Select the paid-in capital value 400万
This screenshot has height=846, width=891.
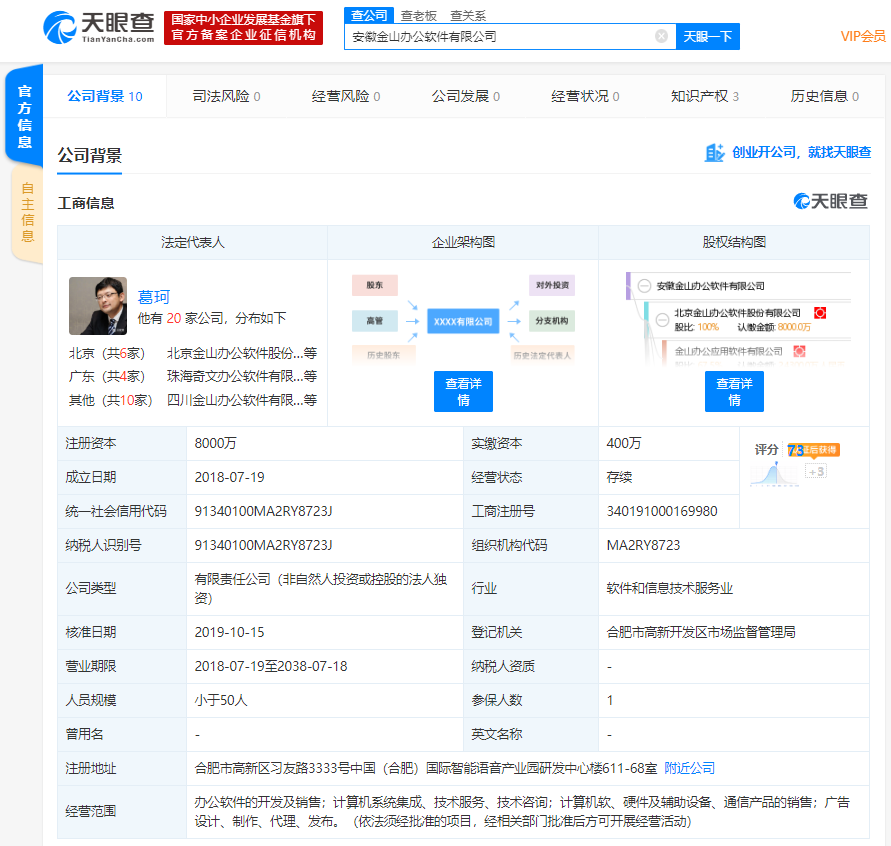pyautogui.click(x=623, y=443)
